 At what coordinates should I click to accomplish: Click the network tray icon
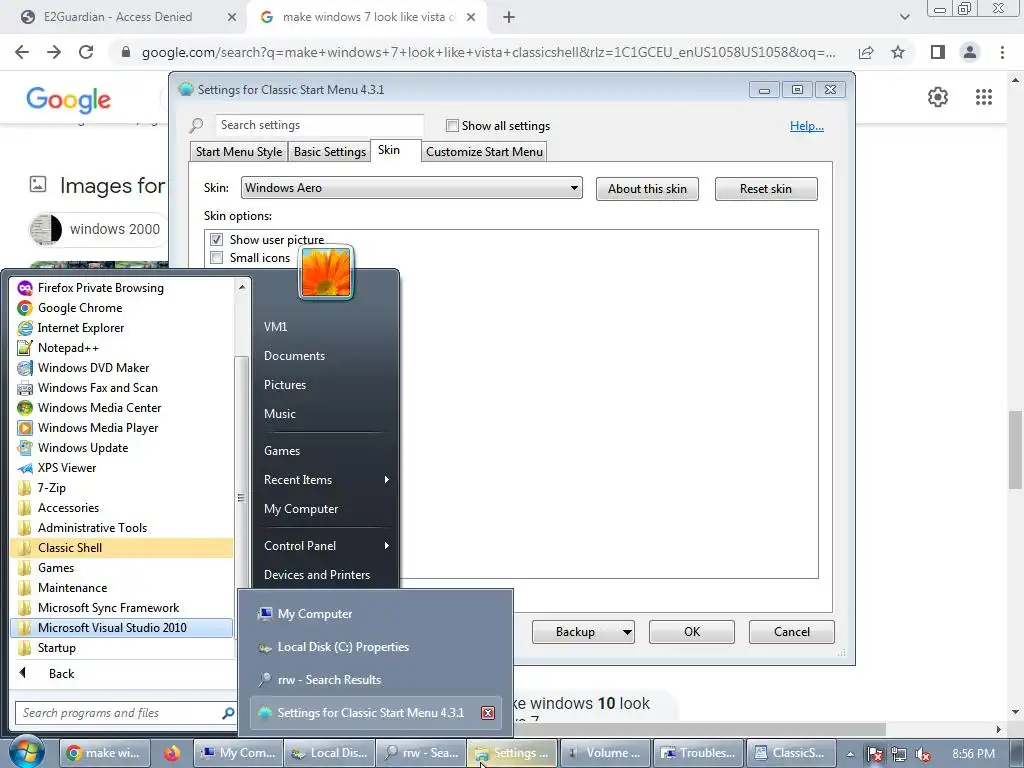pos(899,754)
